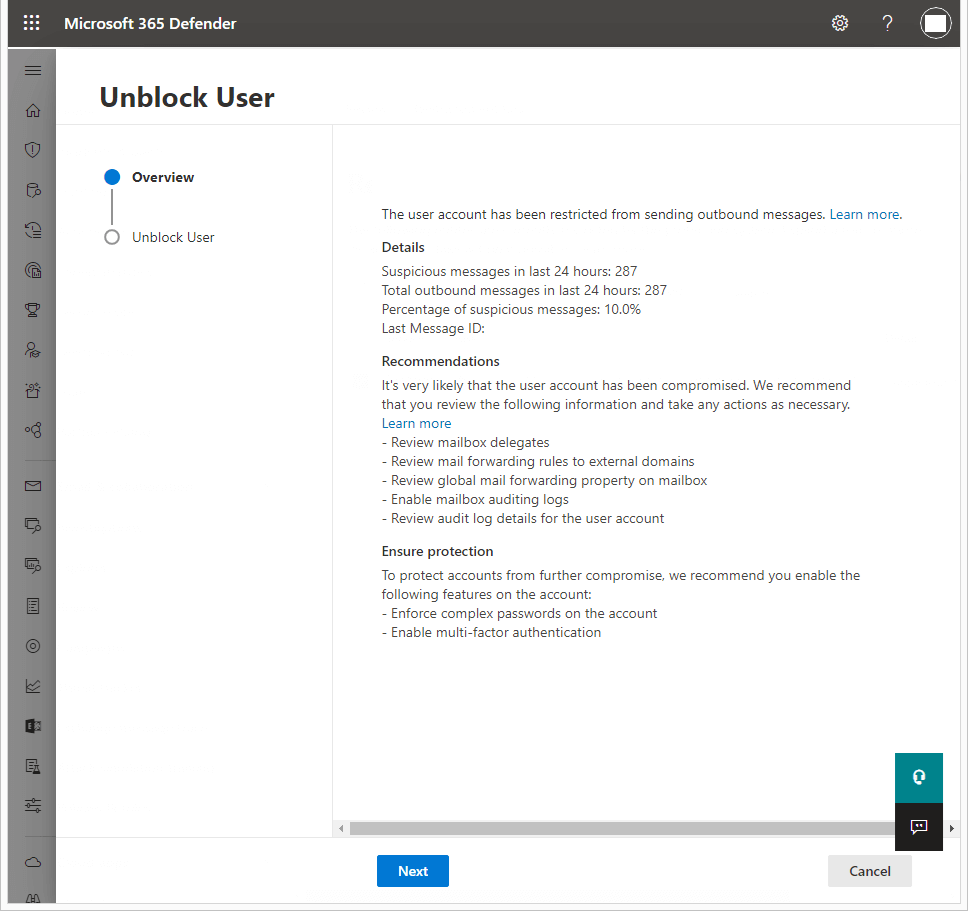Click 'Review global mail forwarding property on mailbox'
This screenshot has width=968, height=911.
point(549,480)
